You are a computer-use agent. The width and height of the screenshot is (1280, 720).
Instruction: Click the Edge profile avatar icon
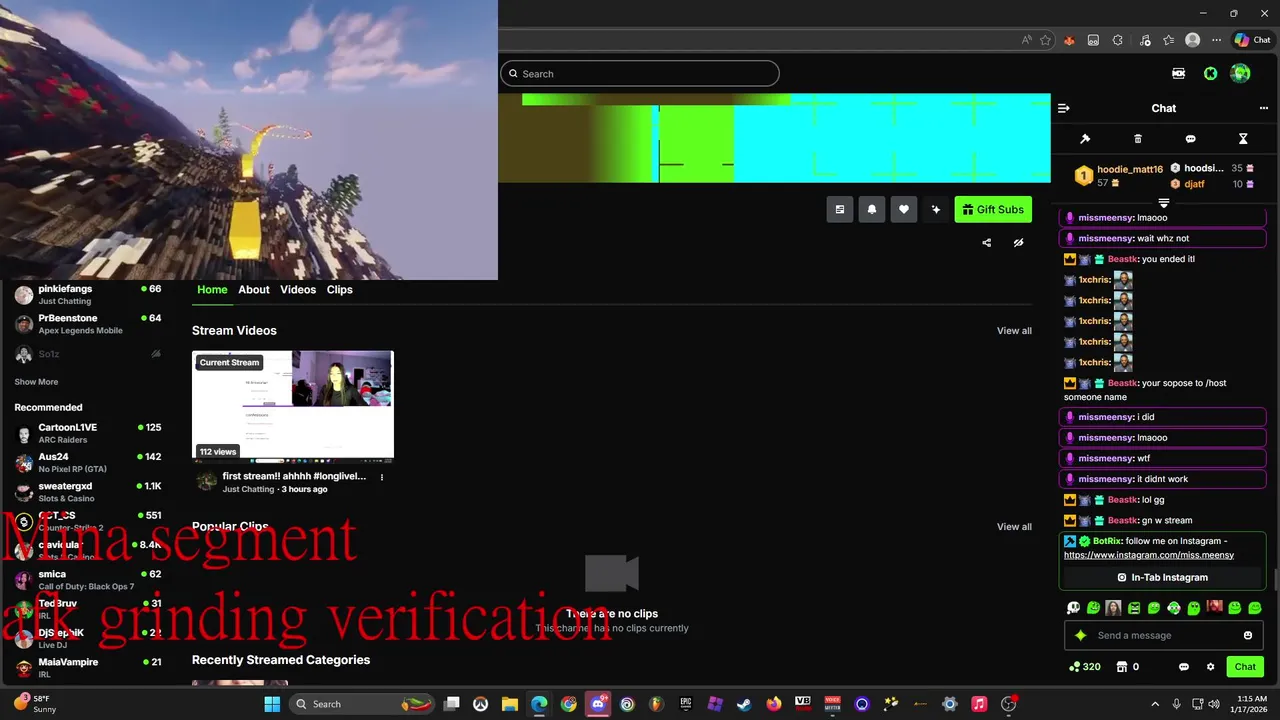[1192, 40]
